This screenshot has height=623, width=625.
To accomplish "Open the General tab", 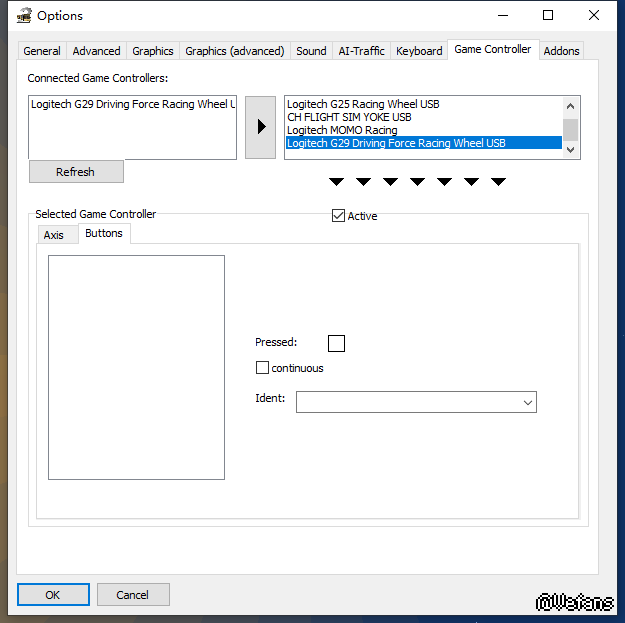I will tap(42, 51).
